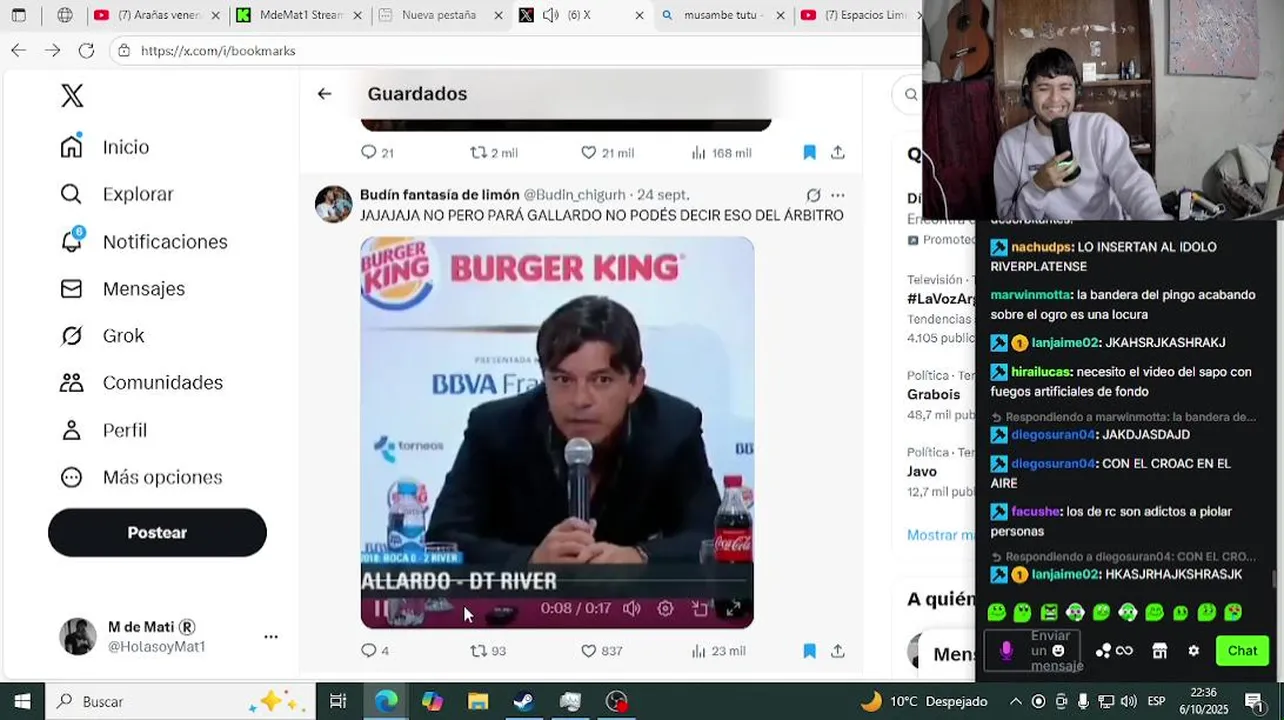Expand Más opciones menu
Screen dimensions: 1284x720
tap(141, 477)
